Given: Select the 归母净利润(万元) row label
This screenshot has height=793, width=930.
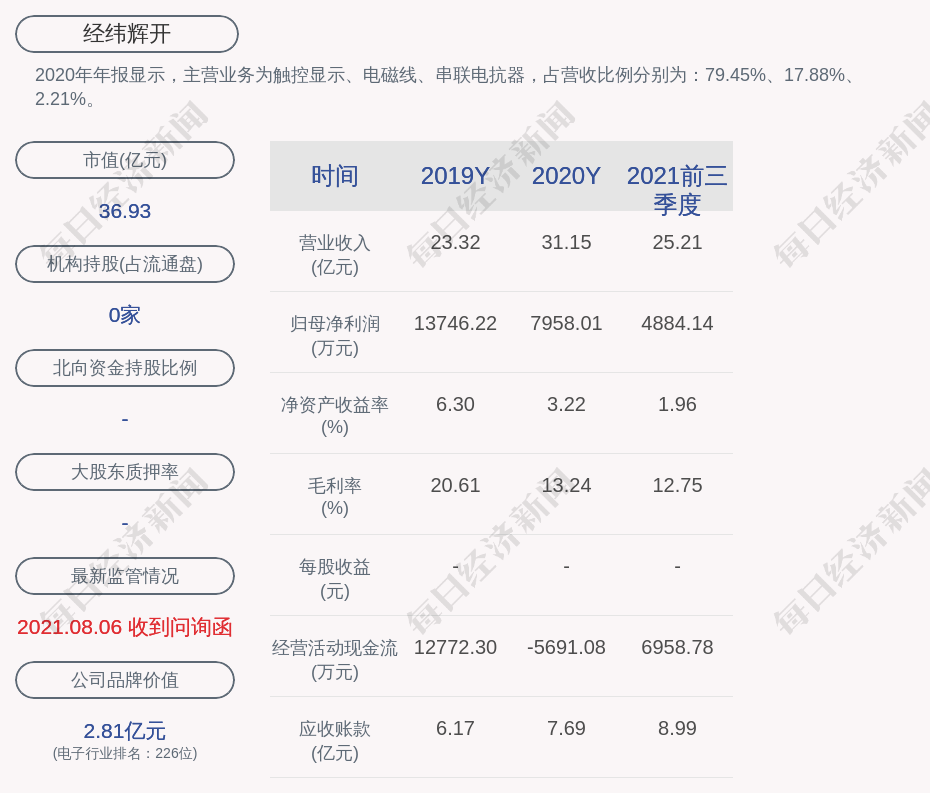Looking at the screenshot, I should click(334, 336).
